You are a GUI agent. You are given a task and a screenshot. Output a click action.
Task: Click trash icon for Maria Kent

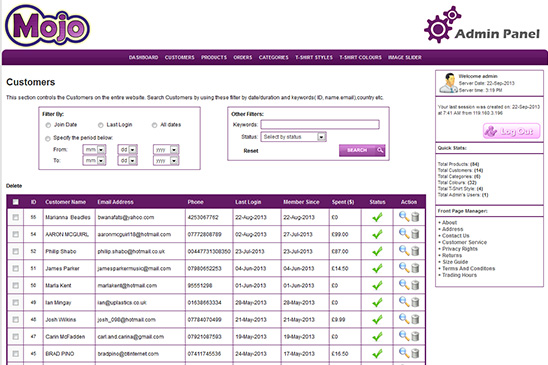click(415, 285)
